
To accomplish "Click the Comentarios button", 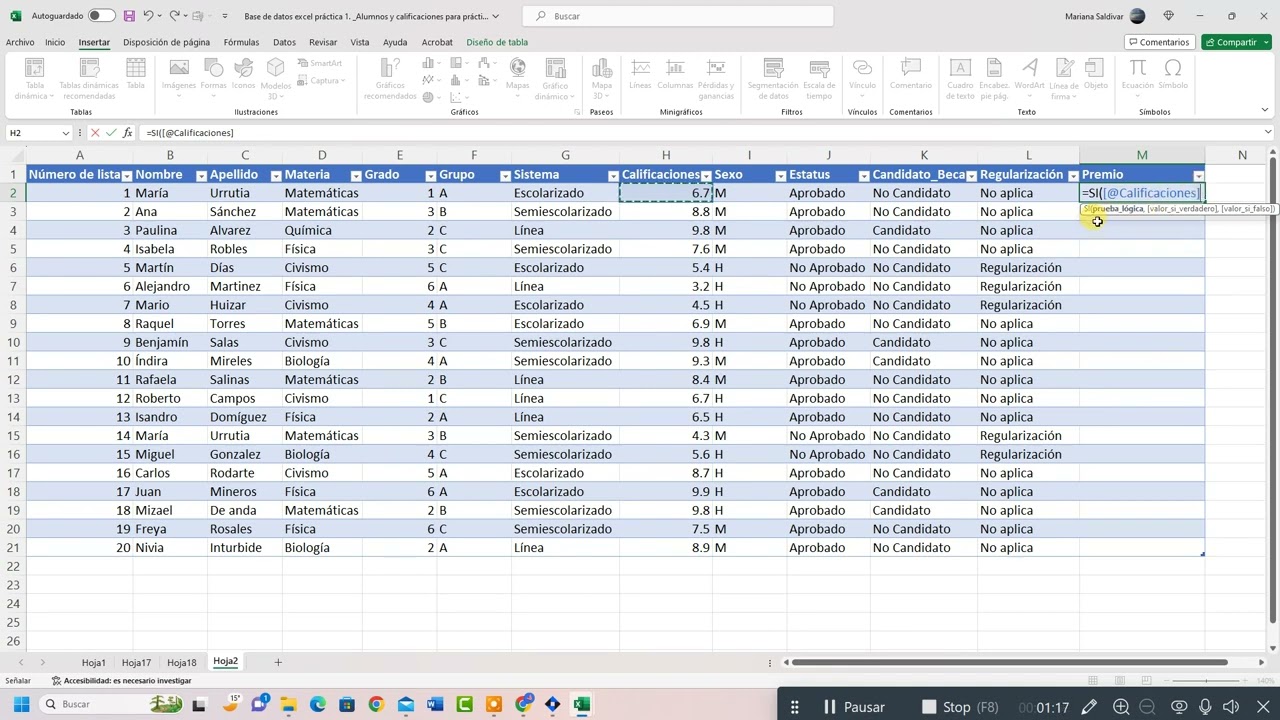I will (1158, 42).
